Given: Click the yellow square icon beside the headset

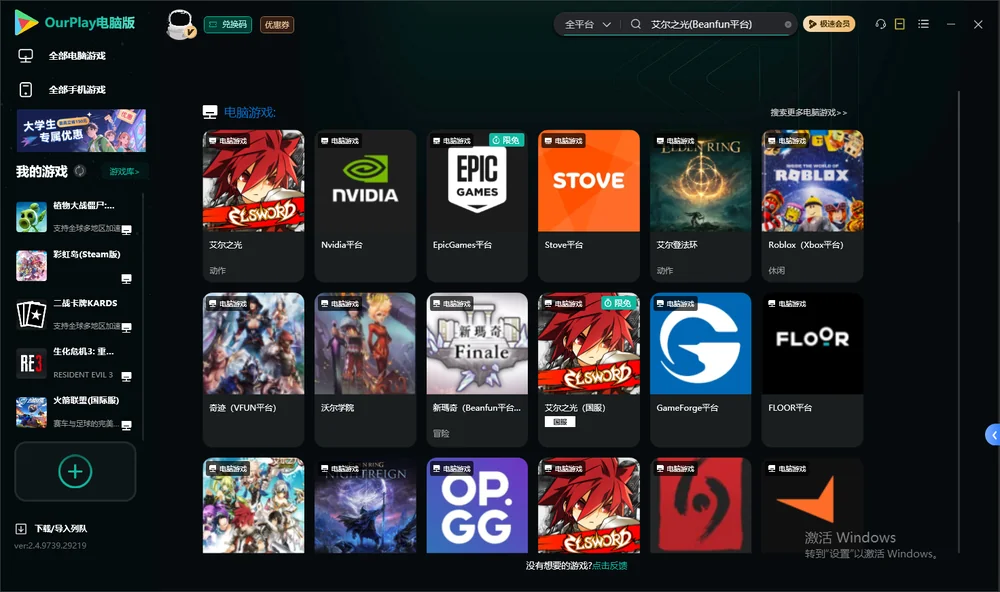Looking at the screenshot, I should (900, 24).
